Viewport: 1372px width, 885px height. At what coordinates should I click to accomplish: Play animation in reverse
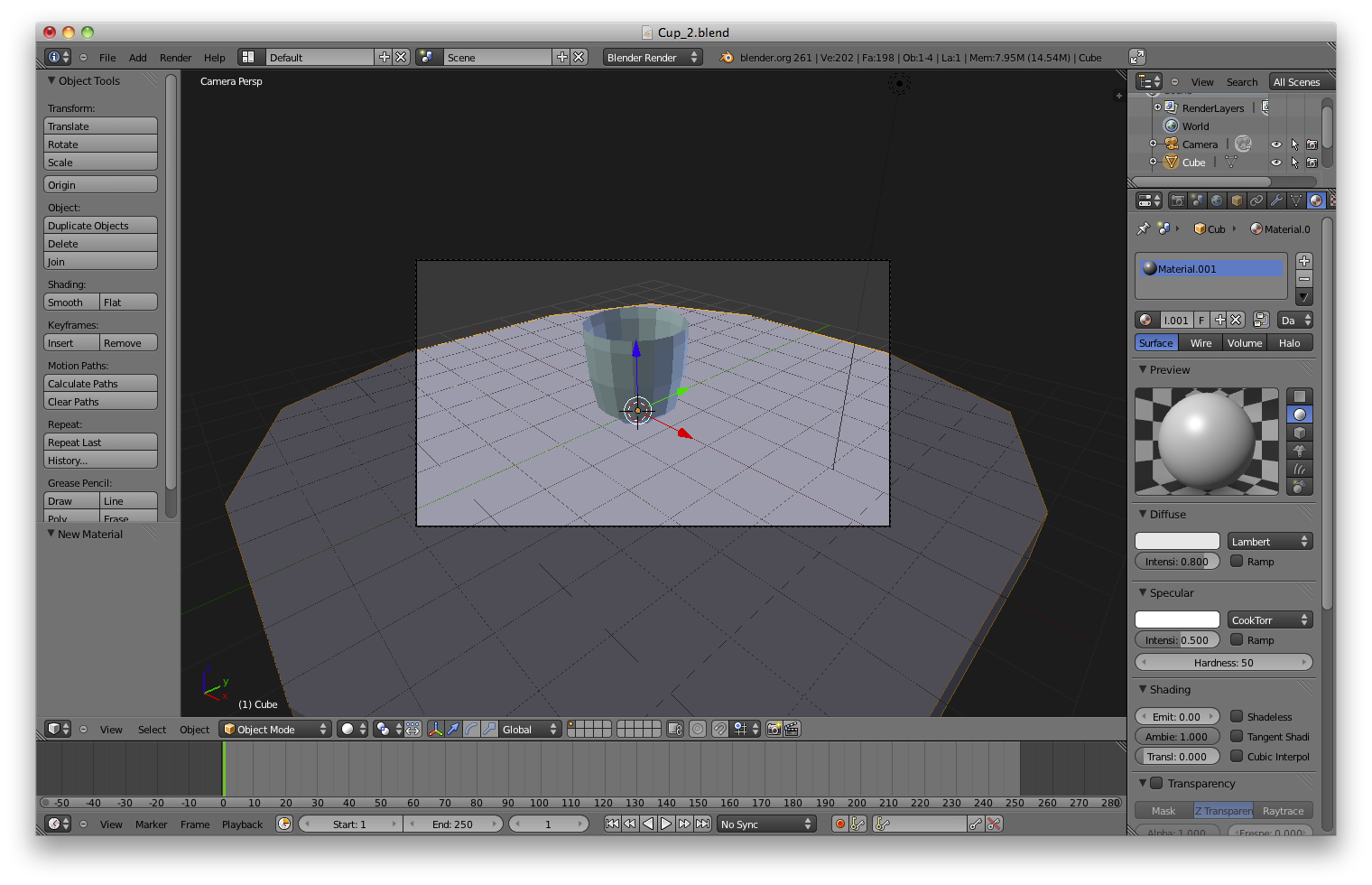pyautogui.click(x=648, y=824)
